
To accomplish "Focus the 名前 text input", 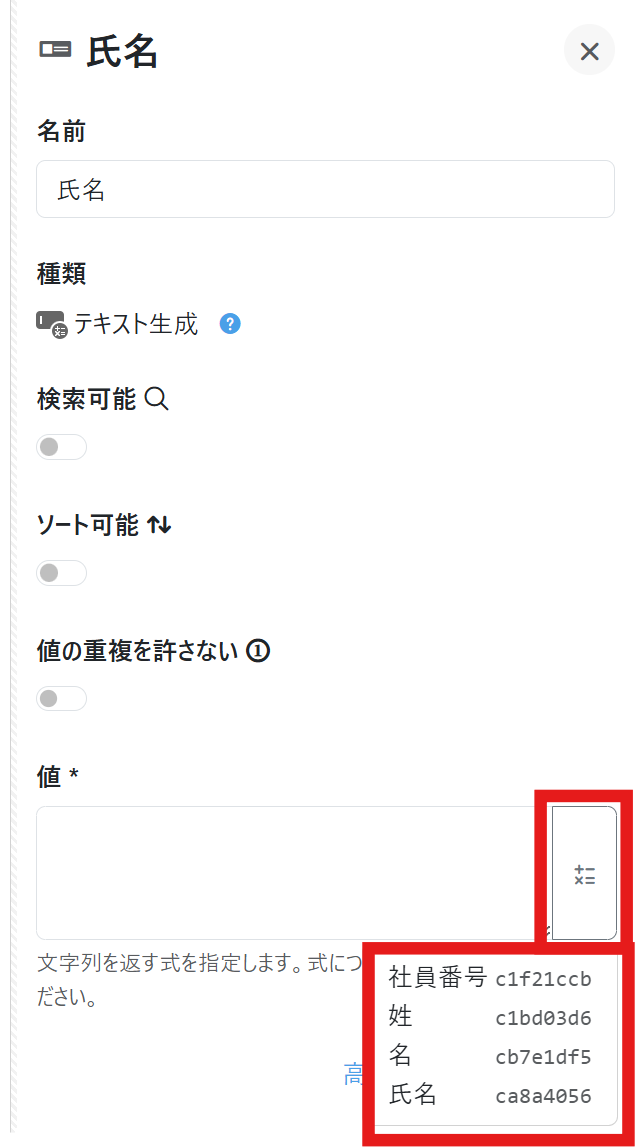I will pos(325,189).
